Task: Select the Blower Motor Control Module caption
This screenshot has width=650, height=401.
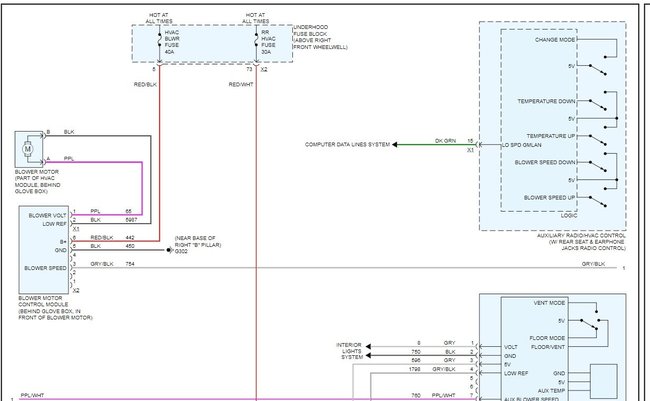Action: (x=56, y=308)
